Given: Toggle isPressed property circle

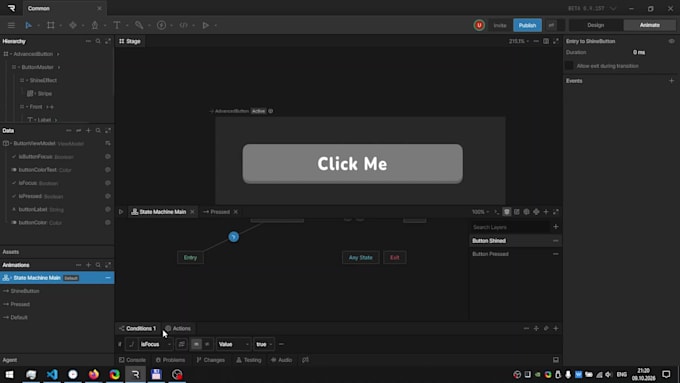Looking at the screenshot, I should tap(108, 196).
